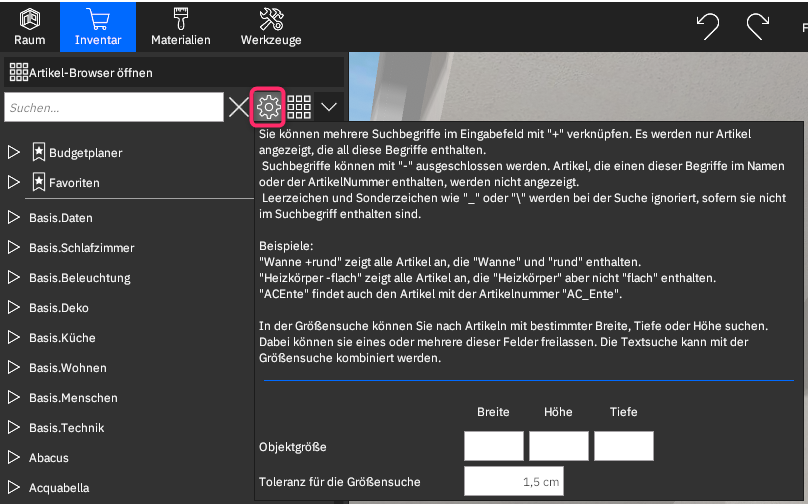Click the Toleranz für die Größensuche label

pyautogui.click(x=340, y=482)
